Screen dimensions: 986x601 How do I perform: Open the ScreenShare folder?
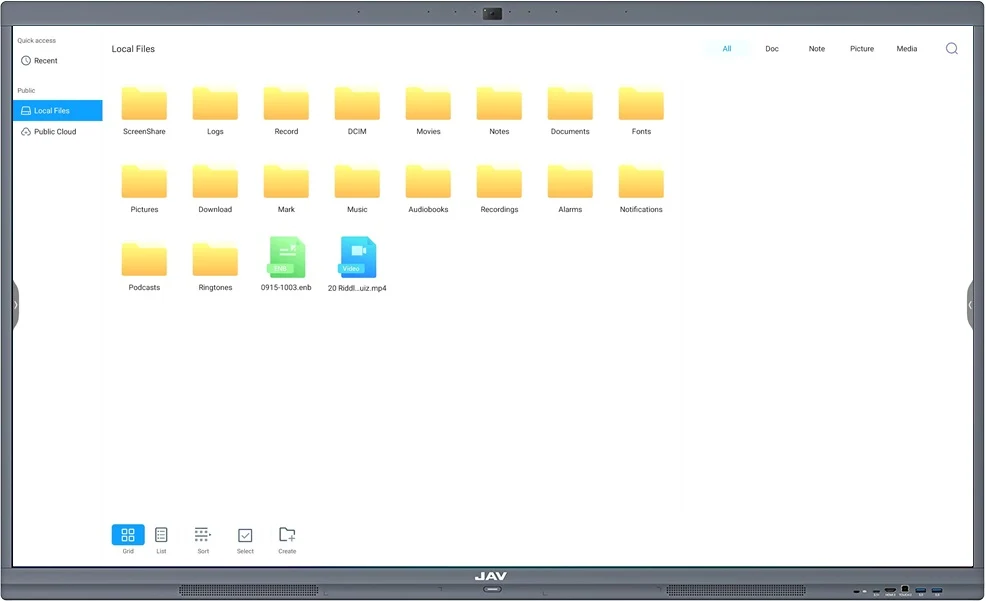(x=143, y=105)
